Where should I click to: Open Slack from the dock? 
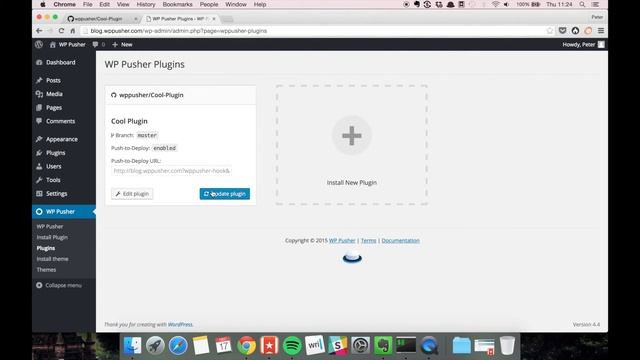tap(338, 345)
